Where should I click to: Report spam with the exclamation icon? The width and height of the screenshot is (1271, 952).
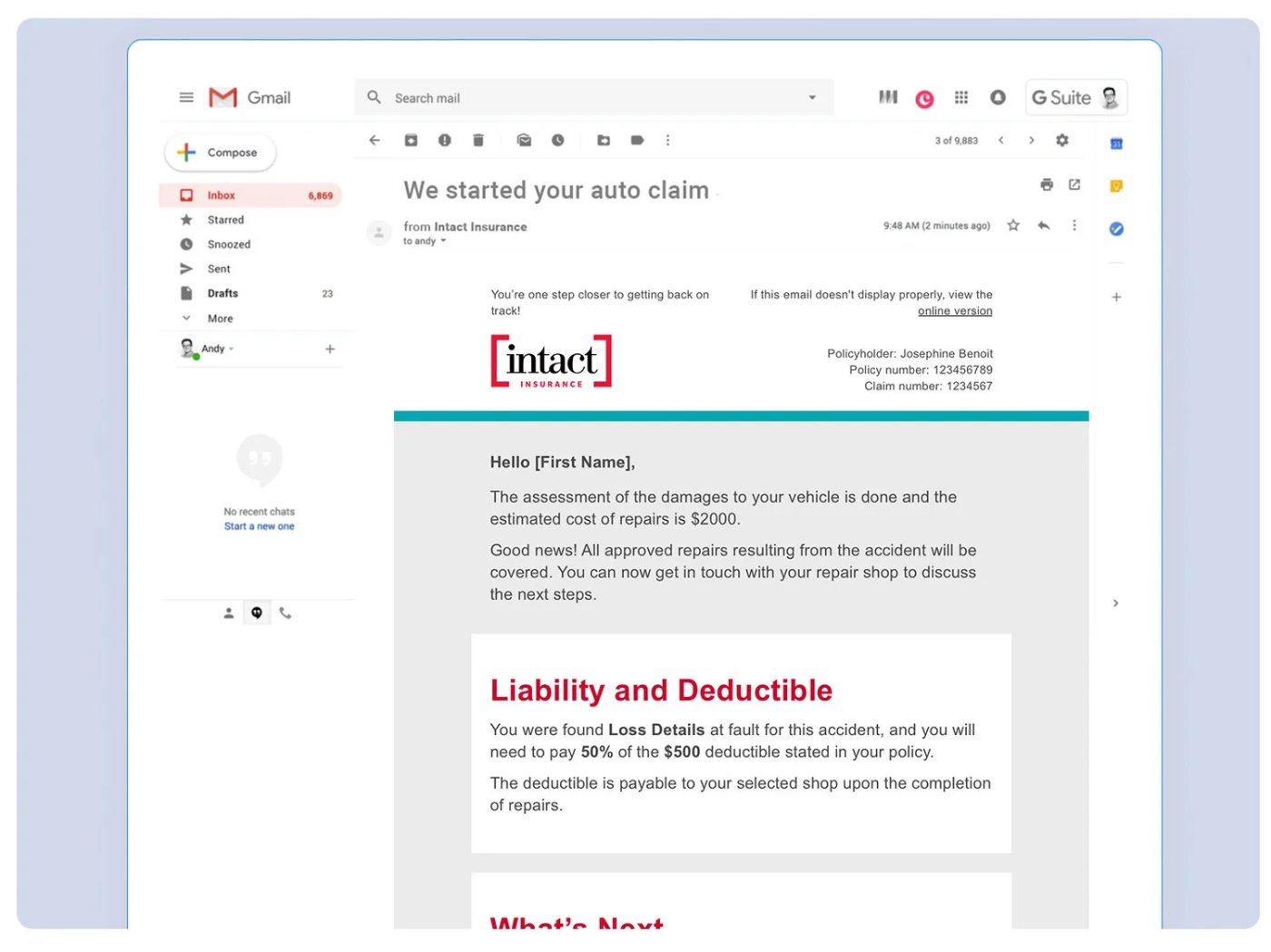(x=444, y=140)
